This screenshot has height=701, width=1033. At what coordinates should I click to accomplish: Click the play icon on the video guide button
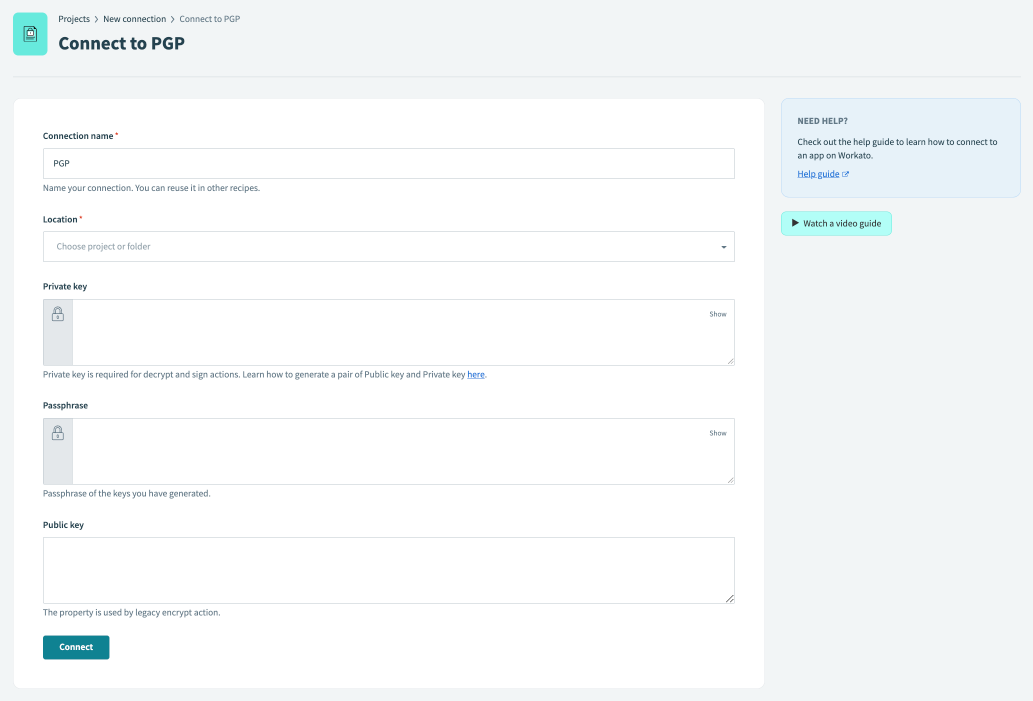(x=795, y=223)
